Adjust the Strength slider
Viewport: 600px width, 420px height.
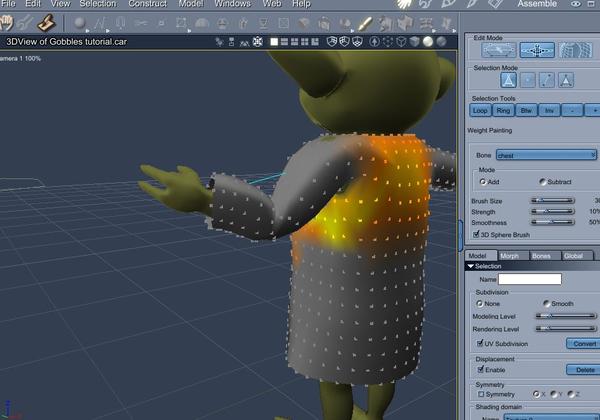[553, 211]
